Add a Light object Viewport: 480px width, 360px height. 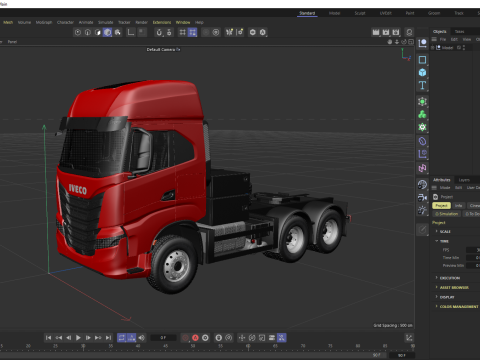pos(422,210)
